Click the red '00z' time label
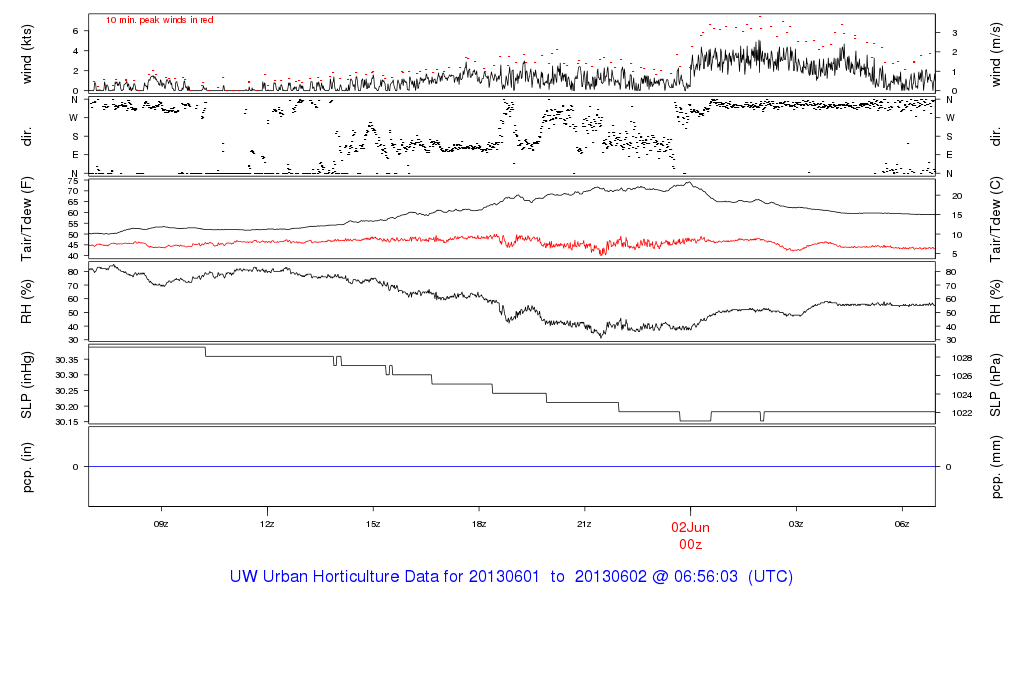 pyautogui.click(x=690, y=545)
